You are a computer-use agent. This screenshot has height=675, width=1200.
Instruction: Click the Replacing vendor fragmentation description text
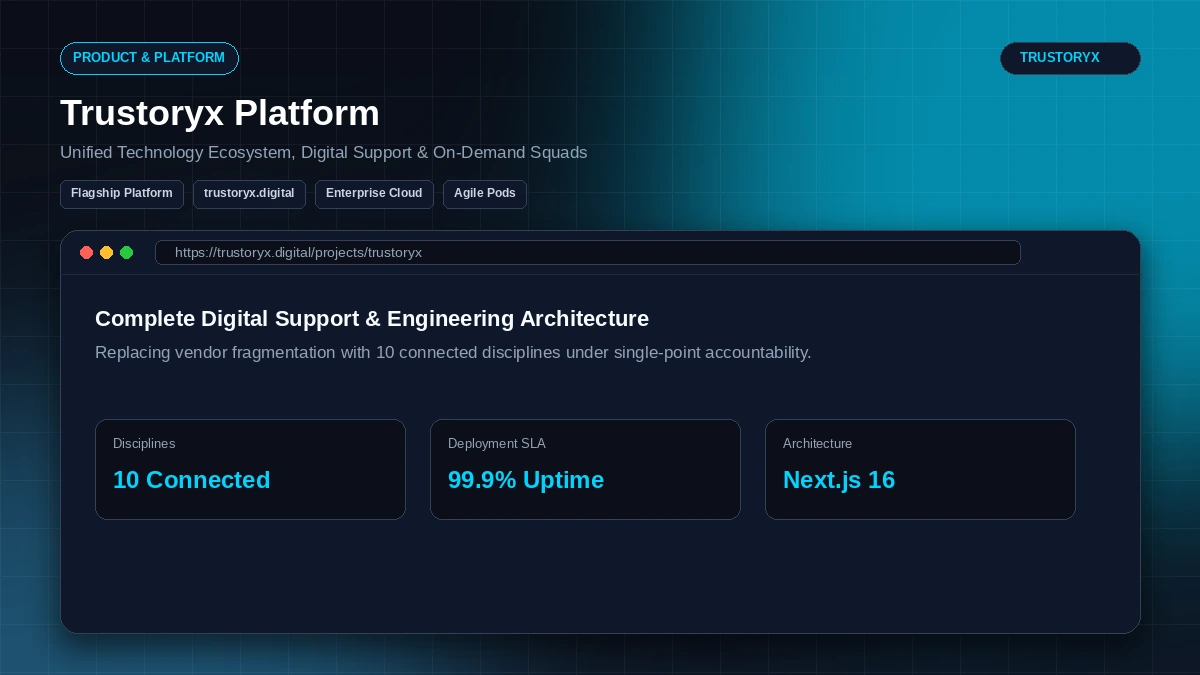453,353
